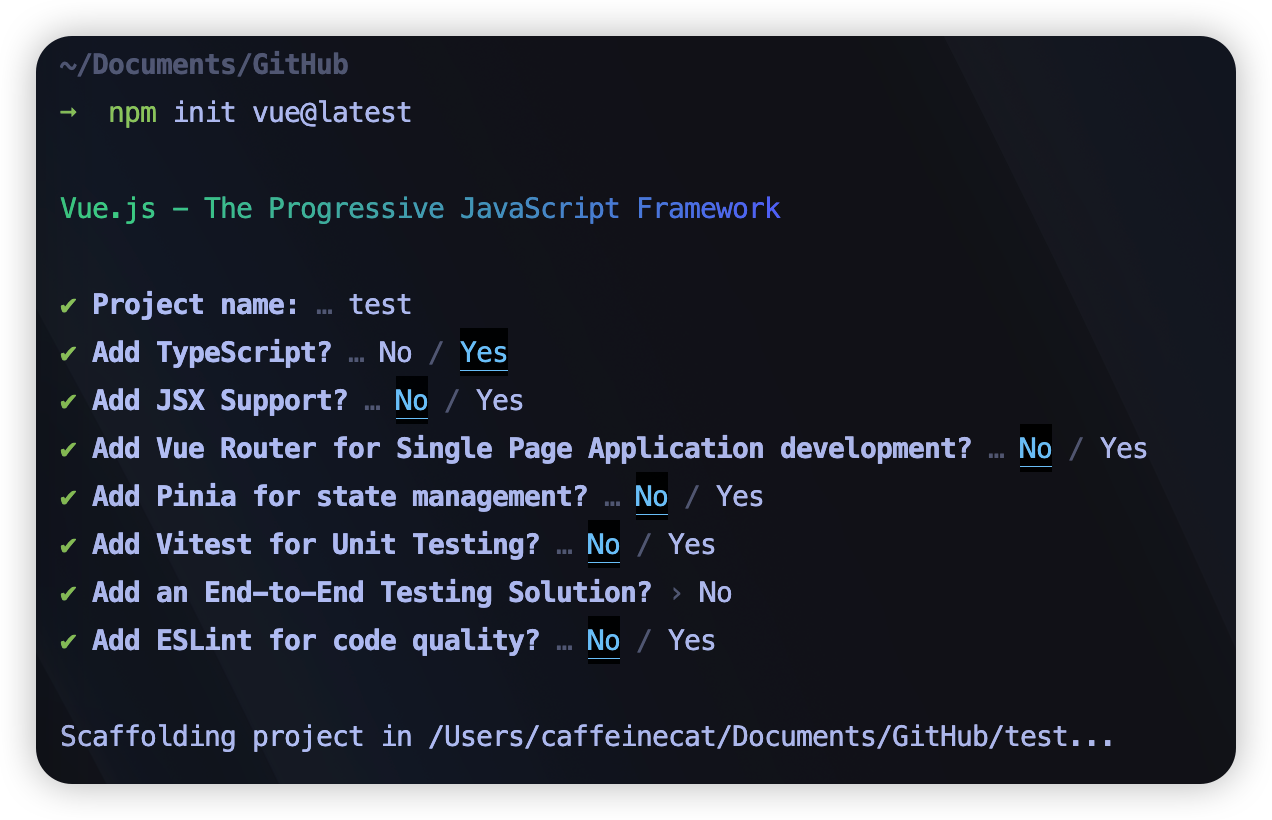Click the ~/Documents/GitHub directory path
This screenshot has height=820, width=1272.
pyautogui.click(x=204, y=65)
